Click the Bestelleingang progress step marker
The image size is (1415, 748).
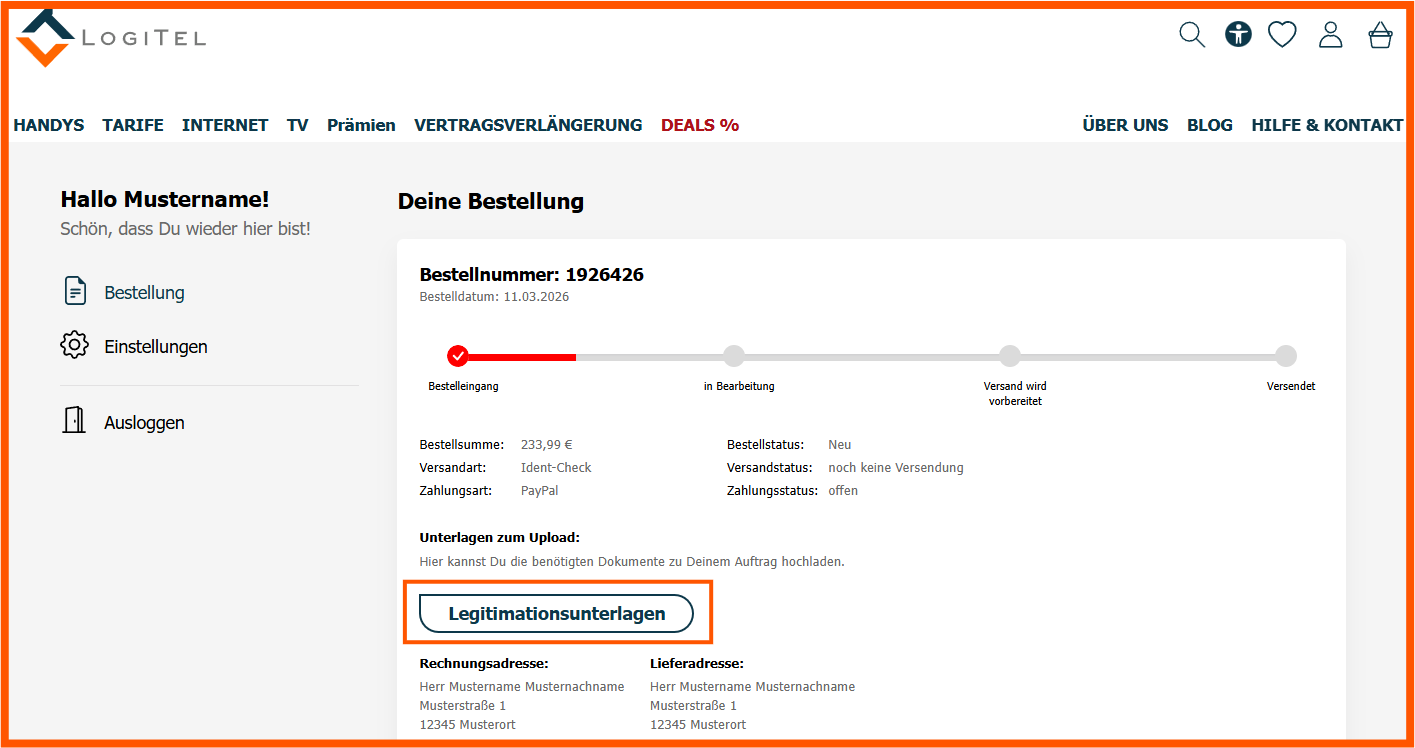[458, 356]
